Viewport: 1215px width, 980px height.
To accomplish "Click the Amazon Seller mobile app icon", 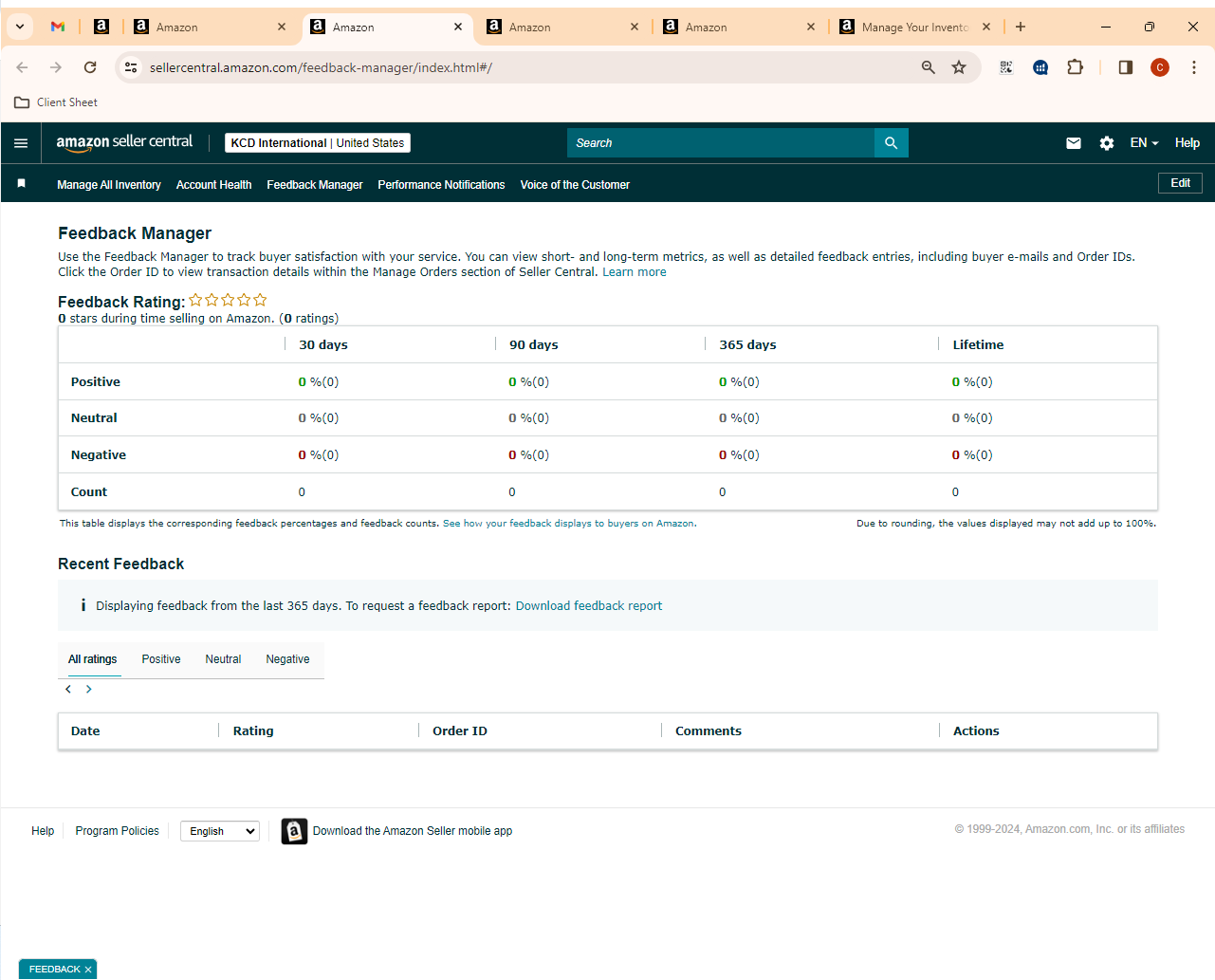I will click(x=294, y=831).
